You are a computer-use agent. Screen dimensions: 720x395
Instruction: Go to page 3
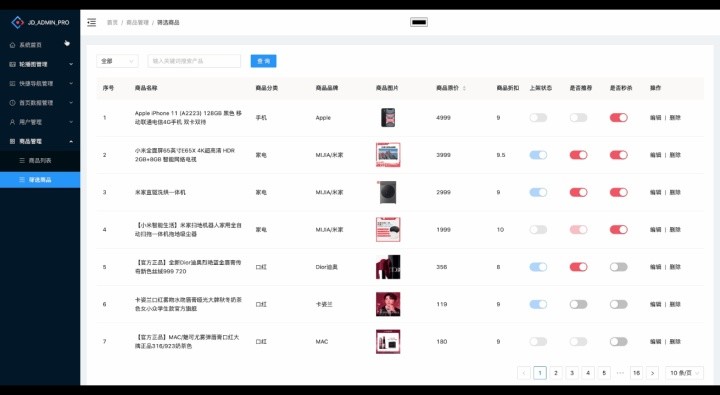coord(572,373)
